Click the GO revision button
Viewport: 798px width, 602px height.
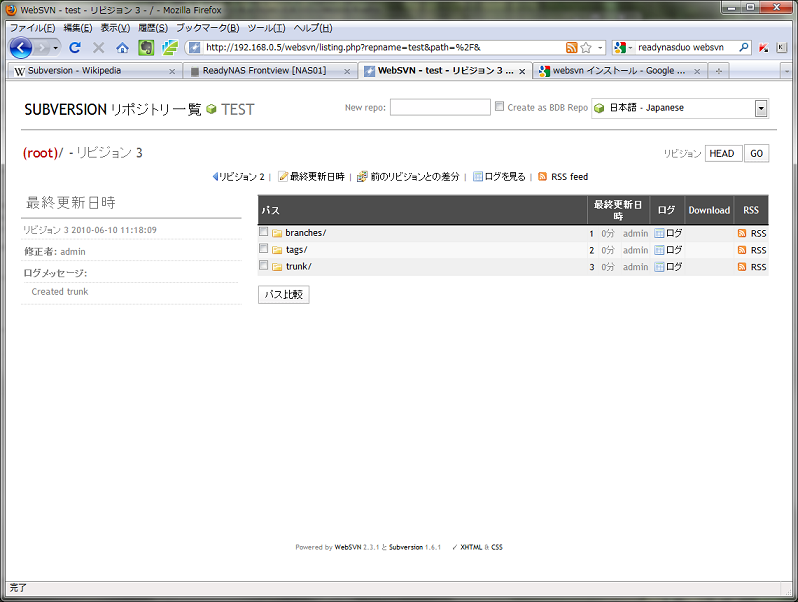coord(756,153)
